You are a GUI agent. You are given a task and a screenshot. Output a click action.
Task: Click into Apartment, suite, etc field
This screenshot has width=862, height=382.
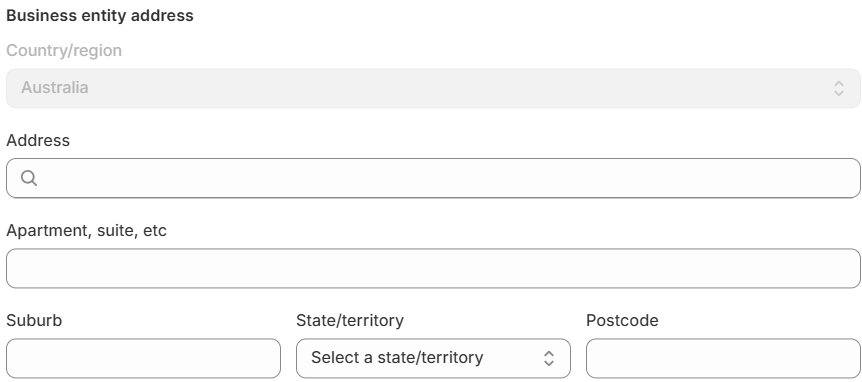[x=433, y=268]
